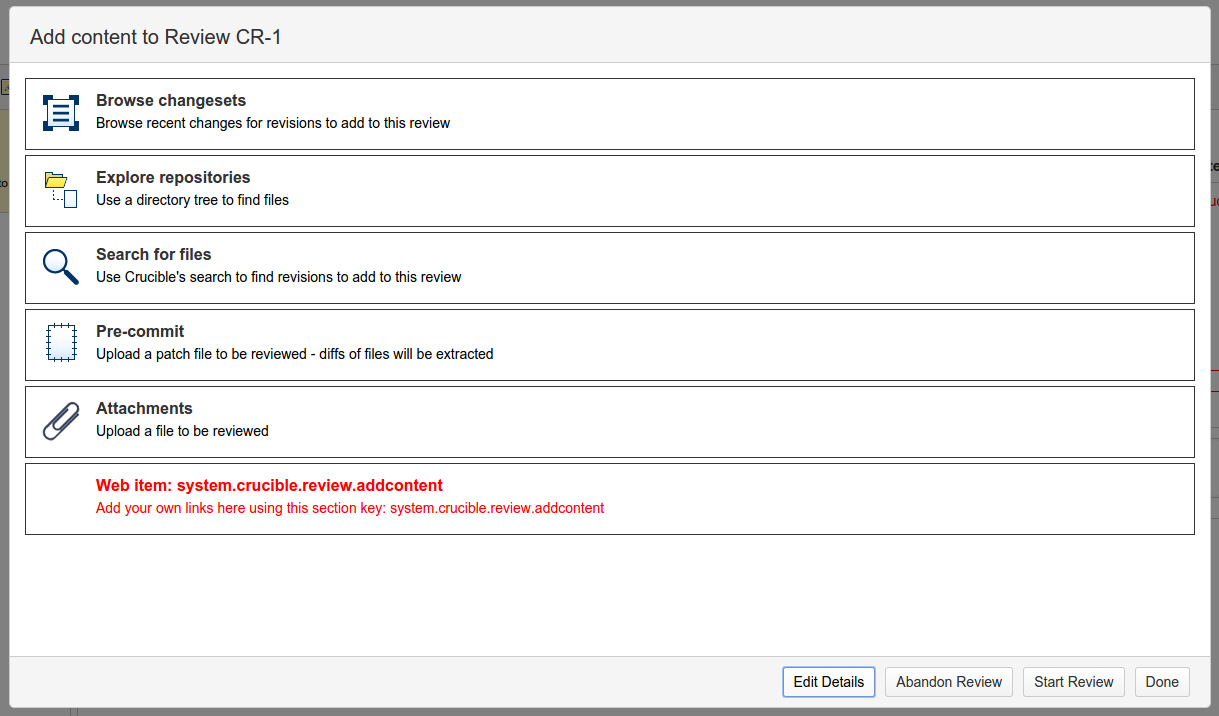Click 'Upload a file to be reviewed' description
1219x716 pixels.
[x=182, y=431]
